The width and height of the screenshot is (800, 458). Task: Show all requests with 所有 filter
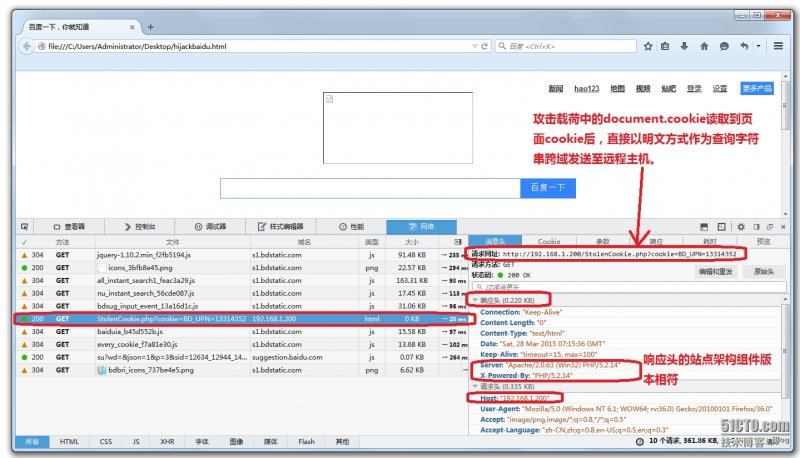[x=32, y=442]
